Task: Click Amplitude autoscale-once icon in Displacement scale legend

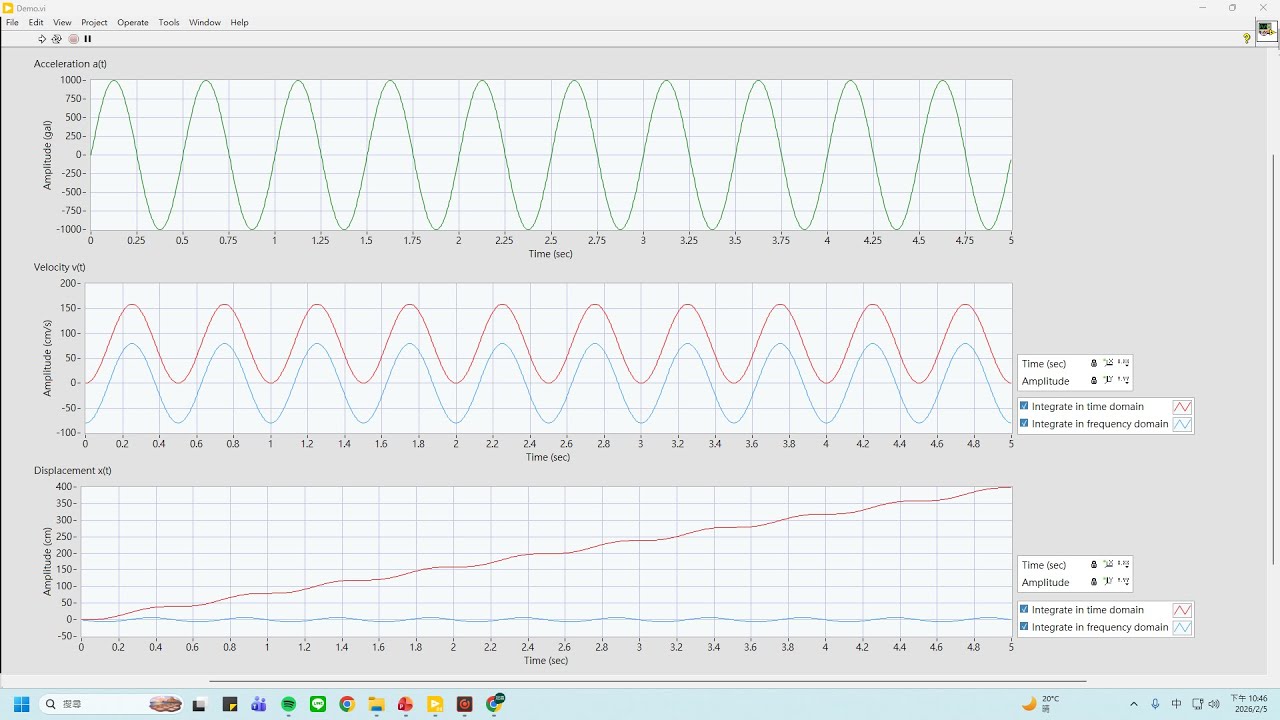Action: tap(1108, 581)
